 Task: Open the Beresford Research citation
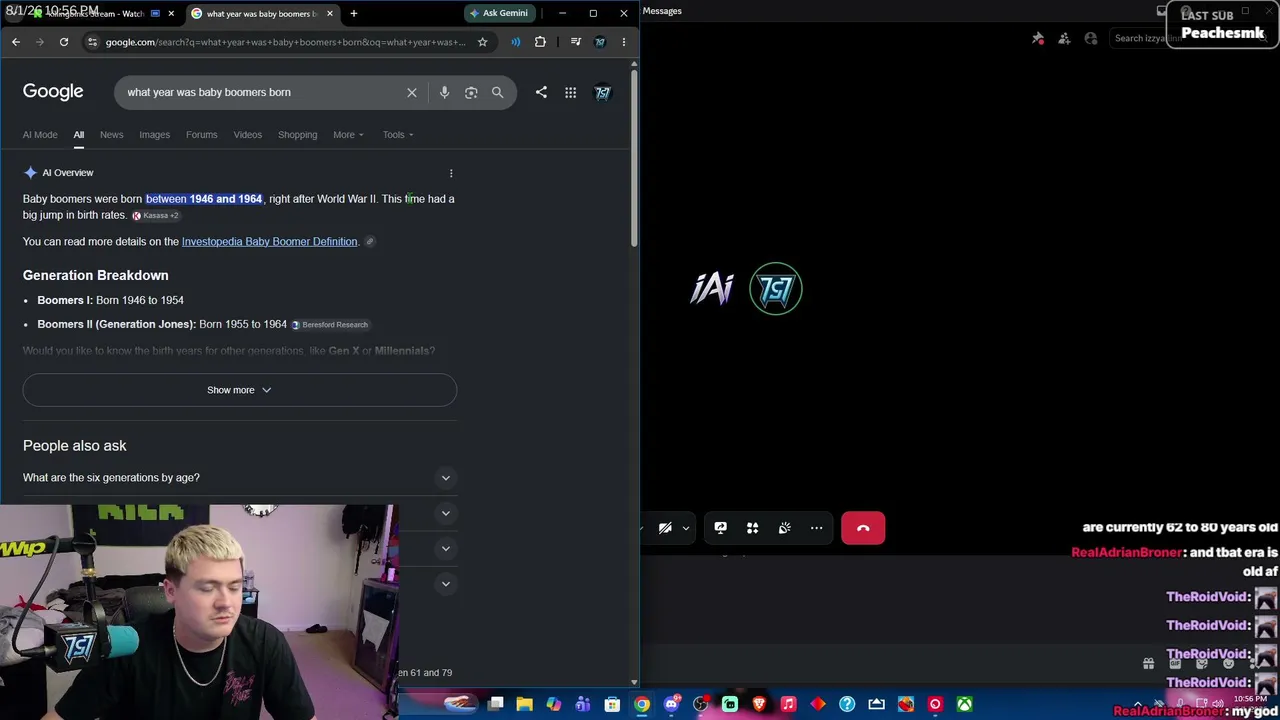pyautogui.click(x=330, y=325)
